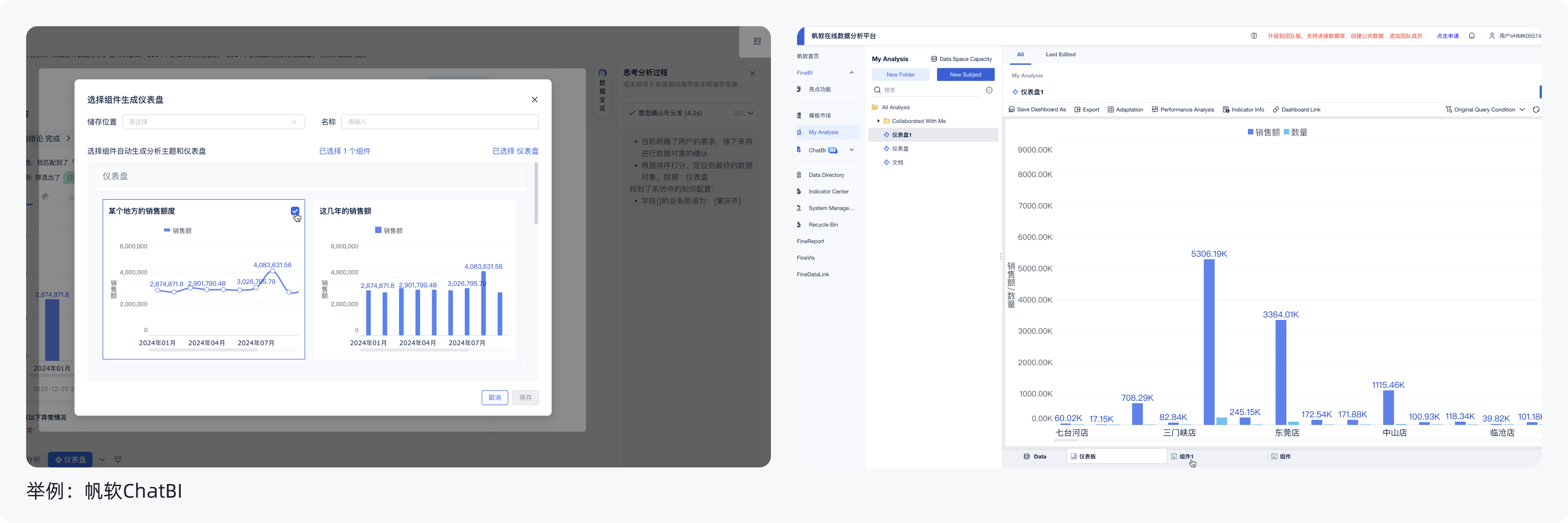Click the dialog's vertical scrollbar
Screen dimensions: 1568x523
pos(536,194)
